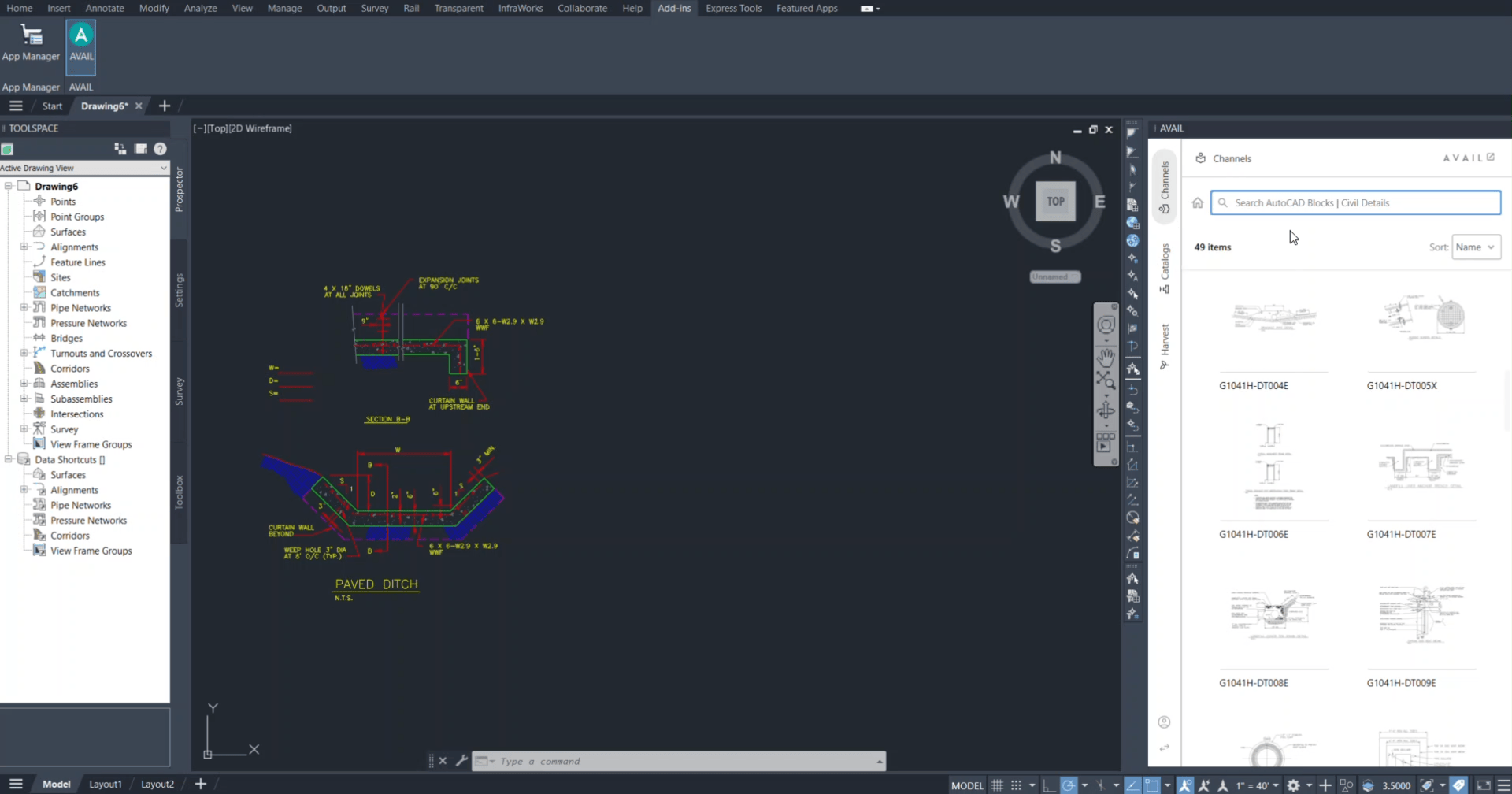Expand the Alignments node under Drawing6
This screenshot has height=794, width=1512.
coord(24,247)
